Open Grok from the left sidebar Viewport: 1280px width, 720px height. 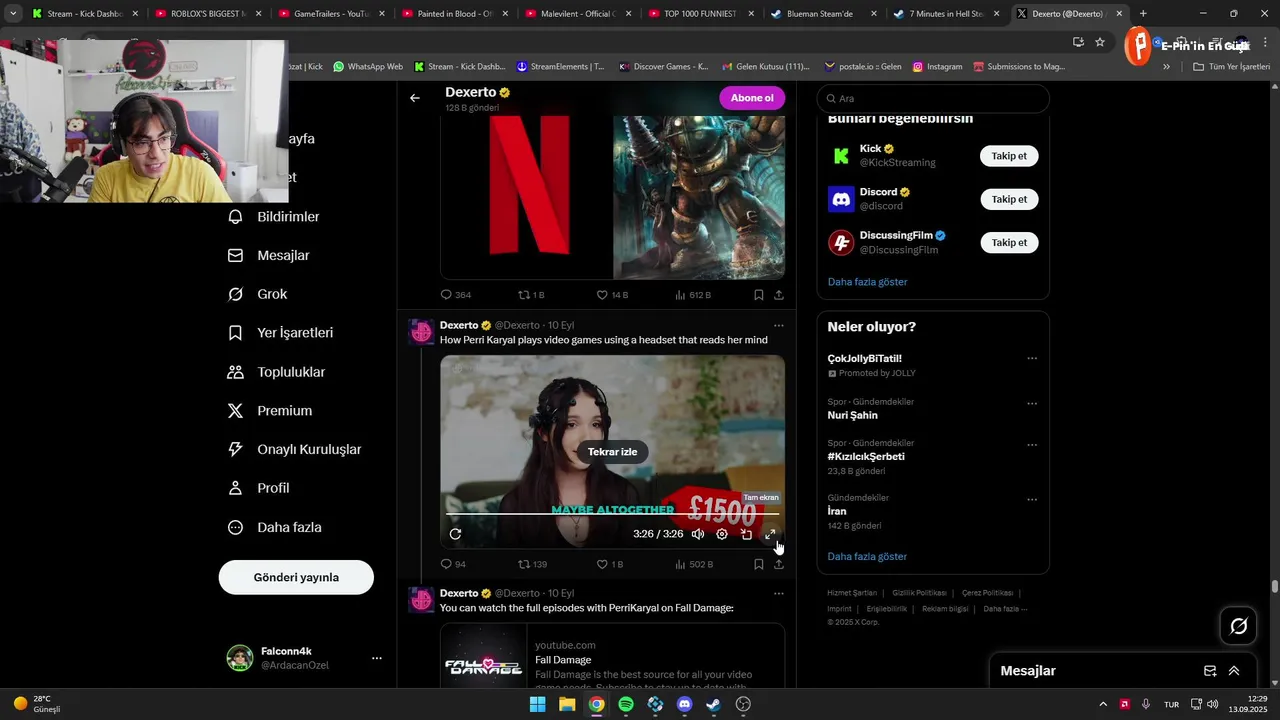[x=258, y=294]
